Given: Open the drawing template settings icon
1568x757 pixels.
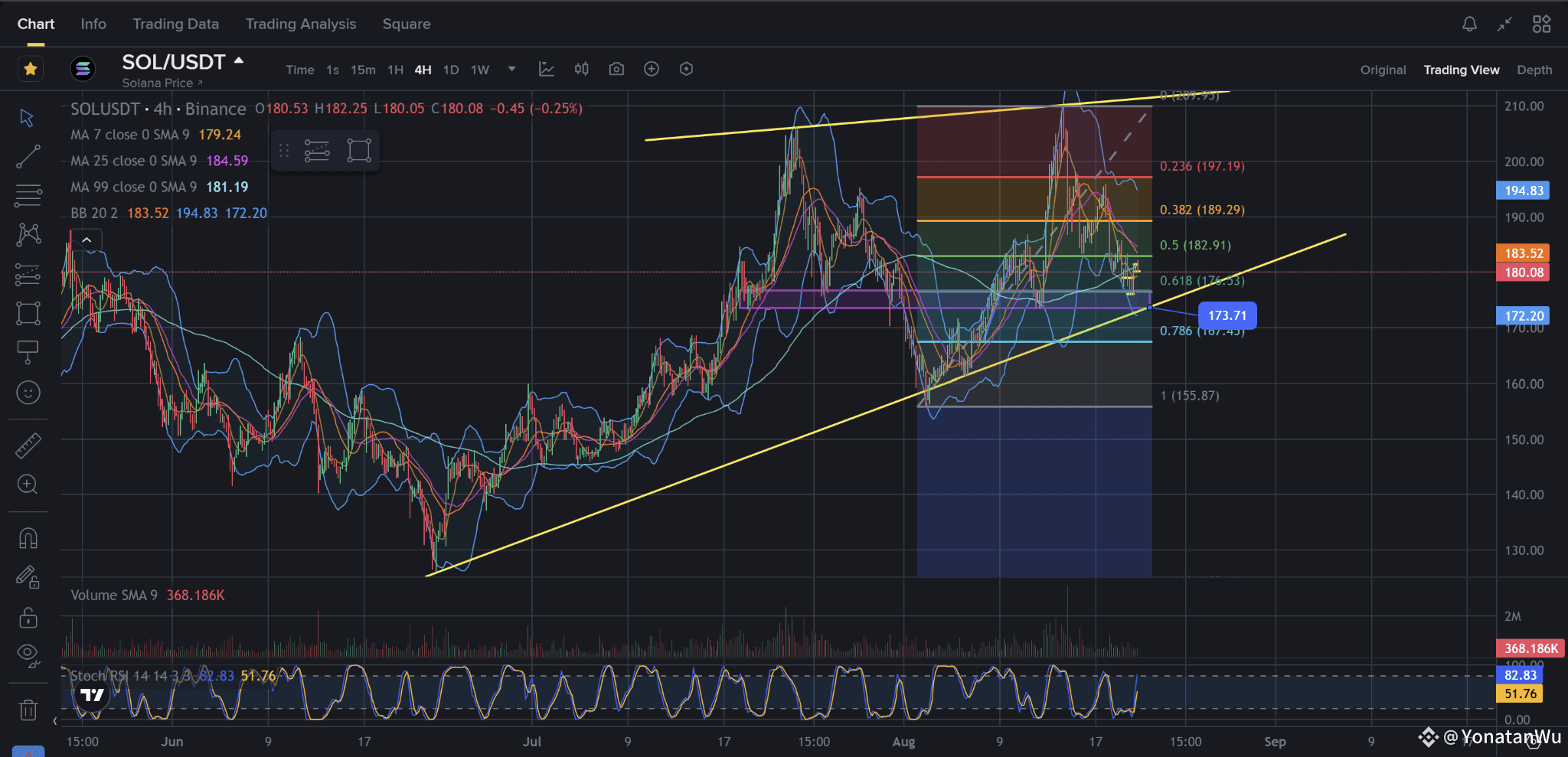Looking at the screenshot, I should tap(317, 151).
